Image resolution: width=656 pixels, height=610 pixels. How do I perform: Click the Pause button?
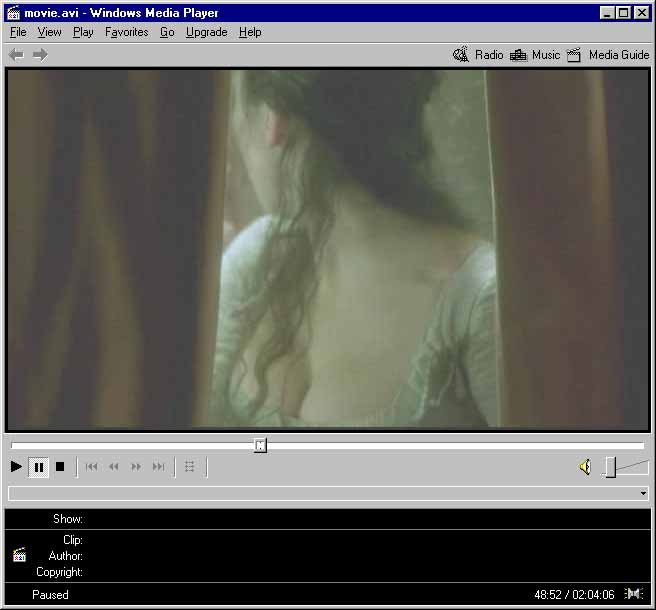coord(38,467)
